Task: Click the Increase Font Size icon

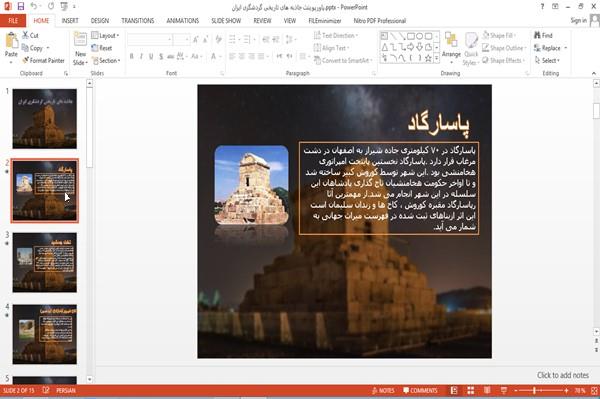Action: 196,39
